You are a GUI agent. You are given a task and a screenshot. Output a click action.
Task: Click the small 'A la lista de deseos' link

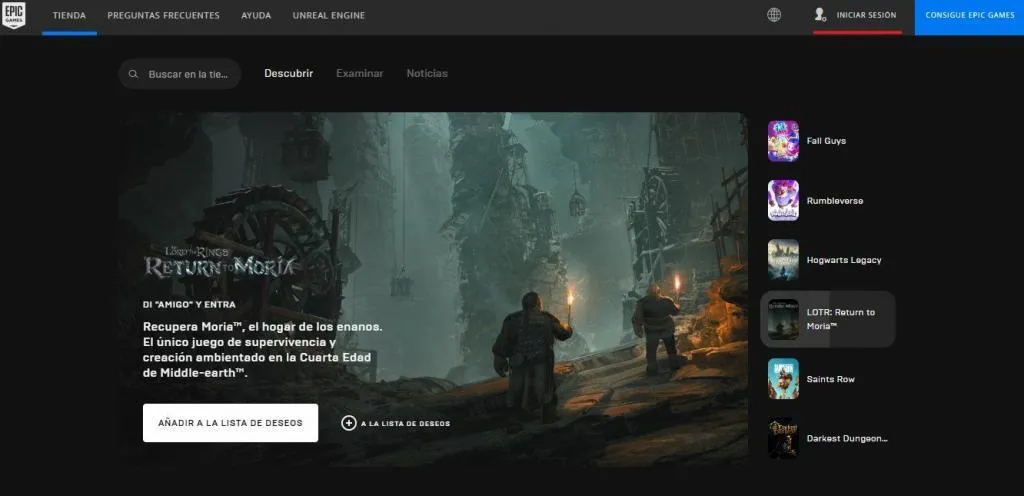(x=405, y=424)
